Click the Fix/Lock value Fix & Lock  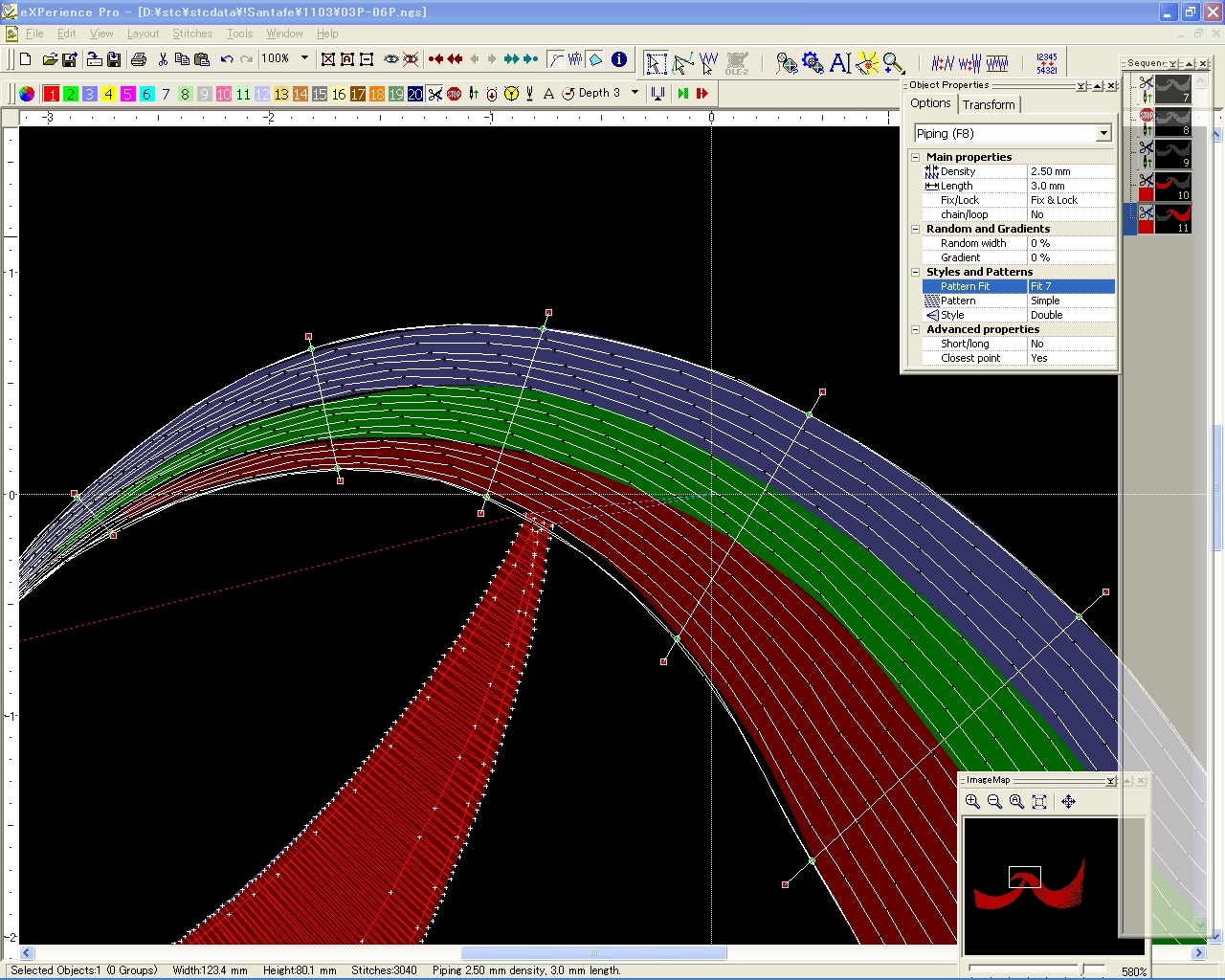(x=1071, y=200)
